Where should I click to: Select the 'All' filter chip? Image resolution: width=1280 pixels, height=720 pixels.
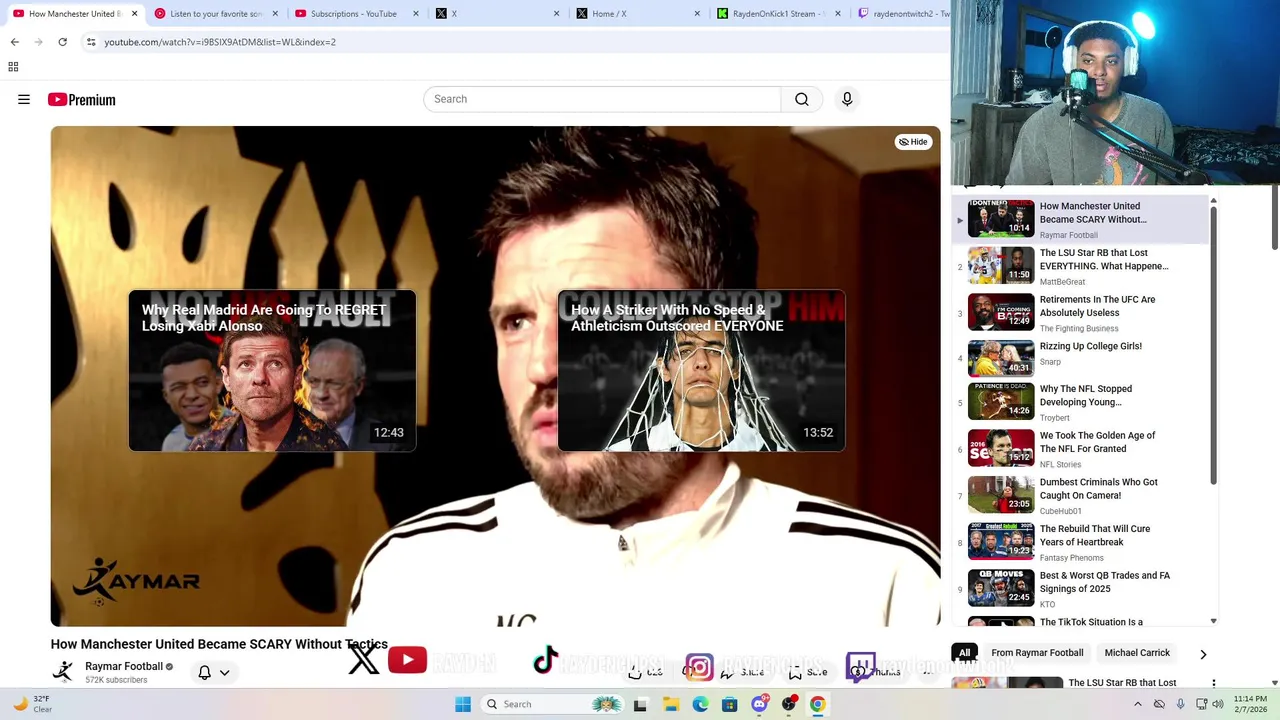964,653
